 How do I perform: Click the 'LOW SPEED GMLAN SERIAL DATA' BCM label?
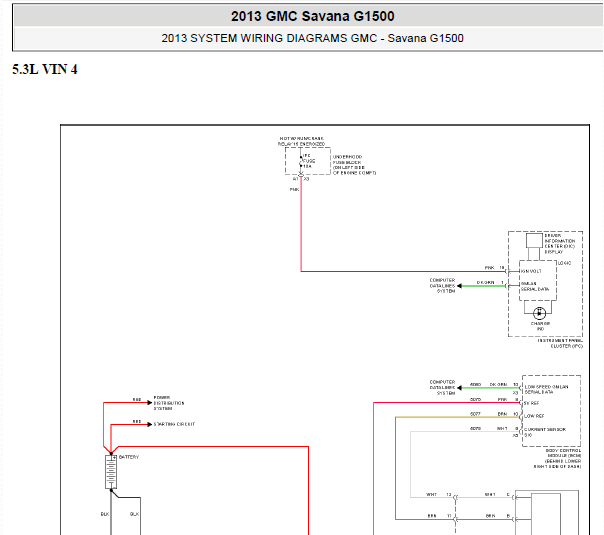[x=546, y=389]
